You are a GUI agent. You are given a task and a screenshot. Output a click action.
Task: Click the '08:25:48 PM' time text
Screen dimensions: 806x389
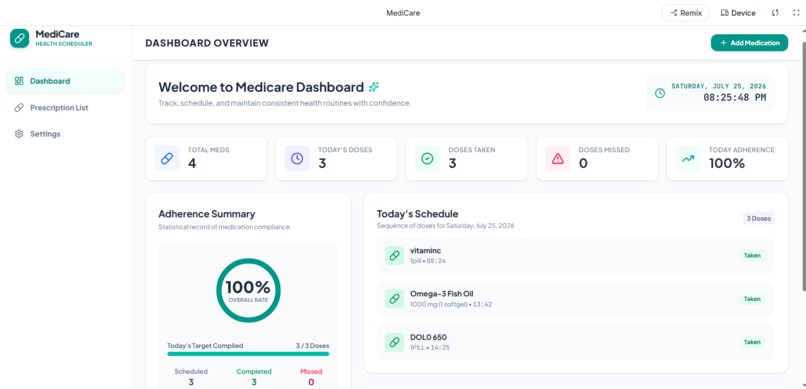(735, 98)
